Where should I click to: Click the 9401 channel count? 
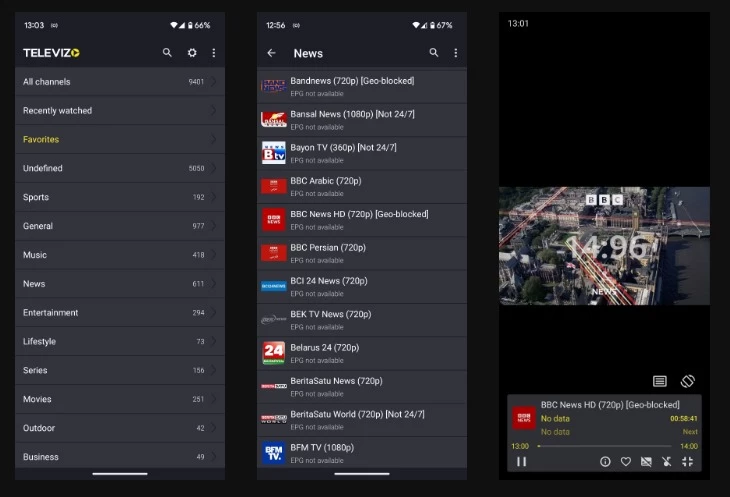196,82
